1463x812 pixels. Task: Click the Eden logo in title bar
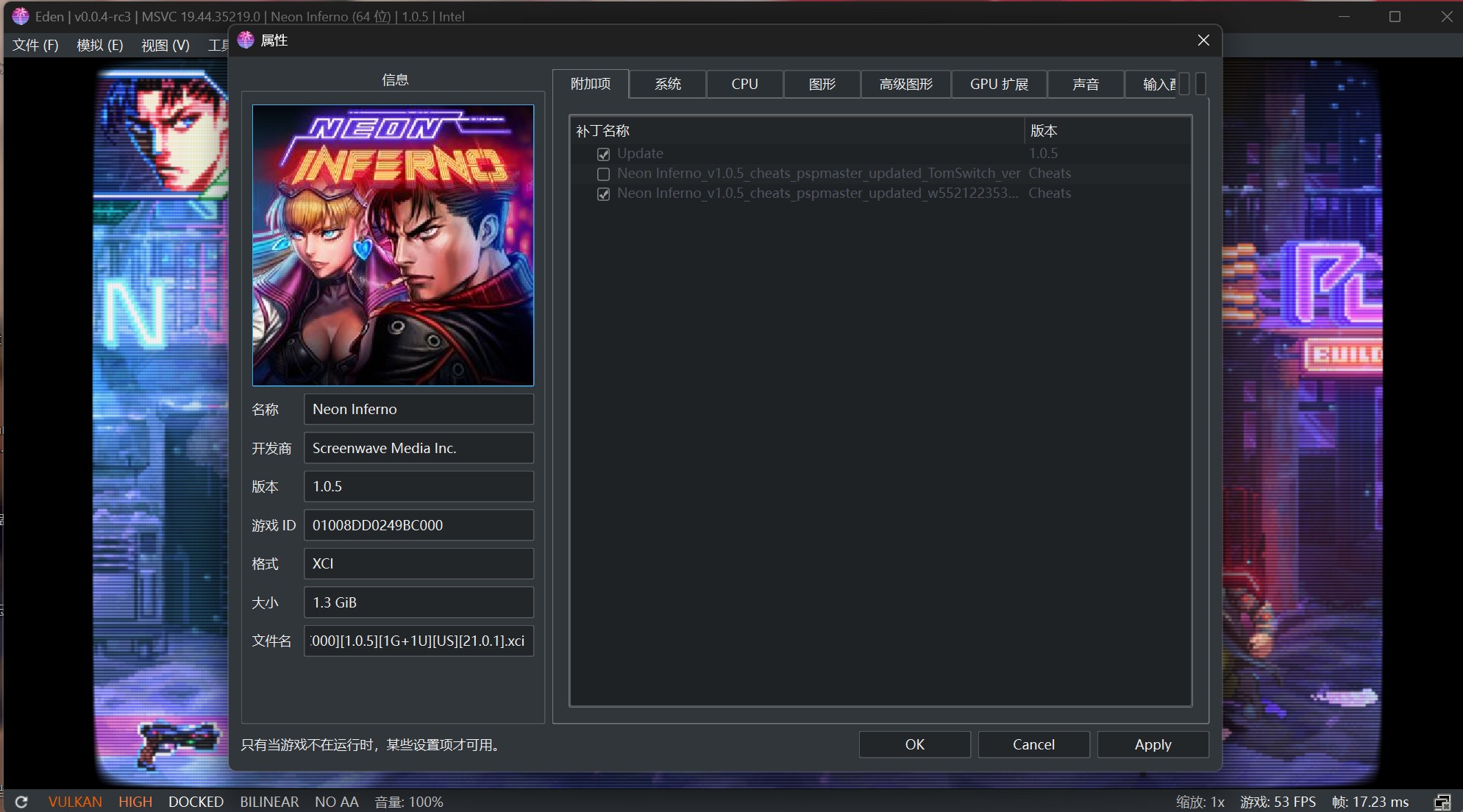coord(21,16)
